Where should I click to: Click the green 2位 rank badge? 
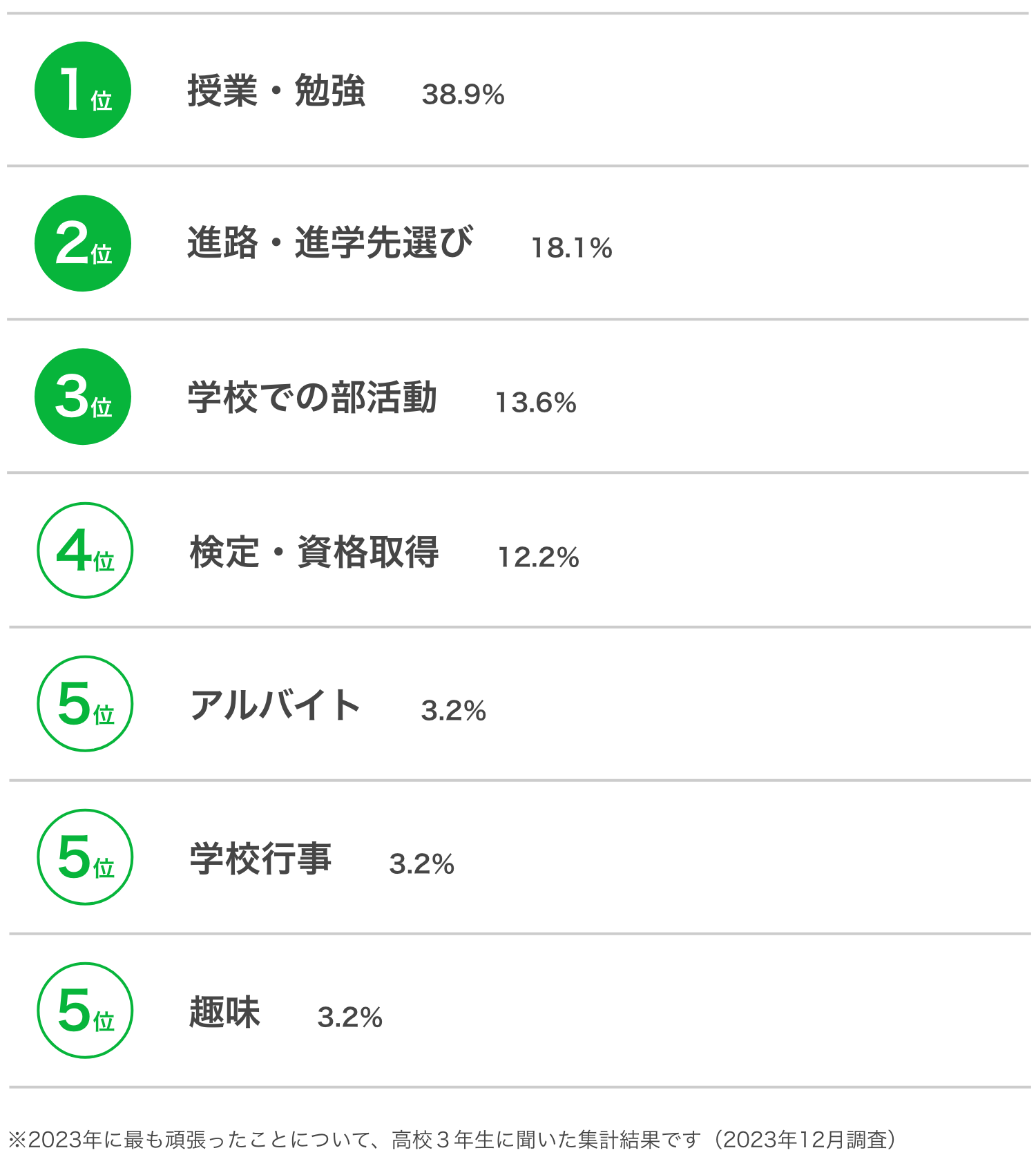[83, 243]
